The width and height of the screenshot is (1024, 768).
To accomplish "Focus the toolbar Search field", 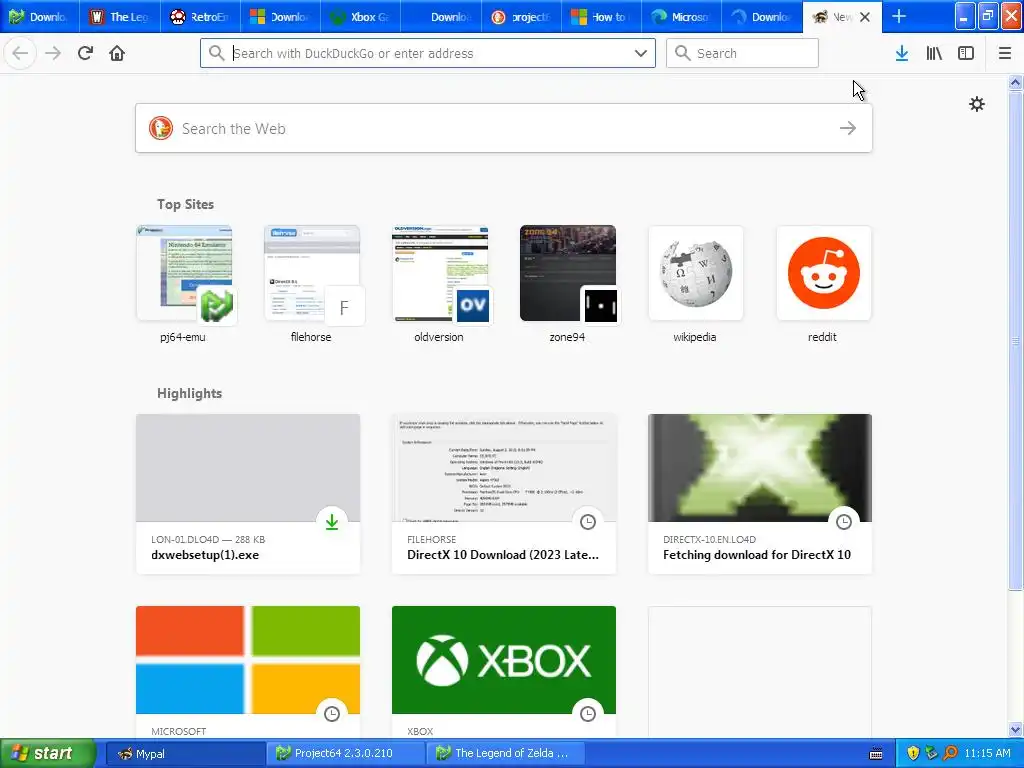I will 742,53.
